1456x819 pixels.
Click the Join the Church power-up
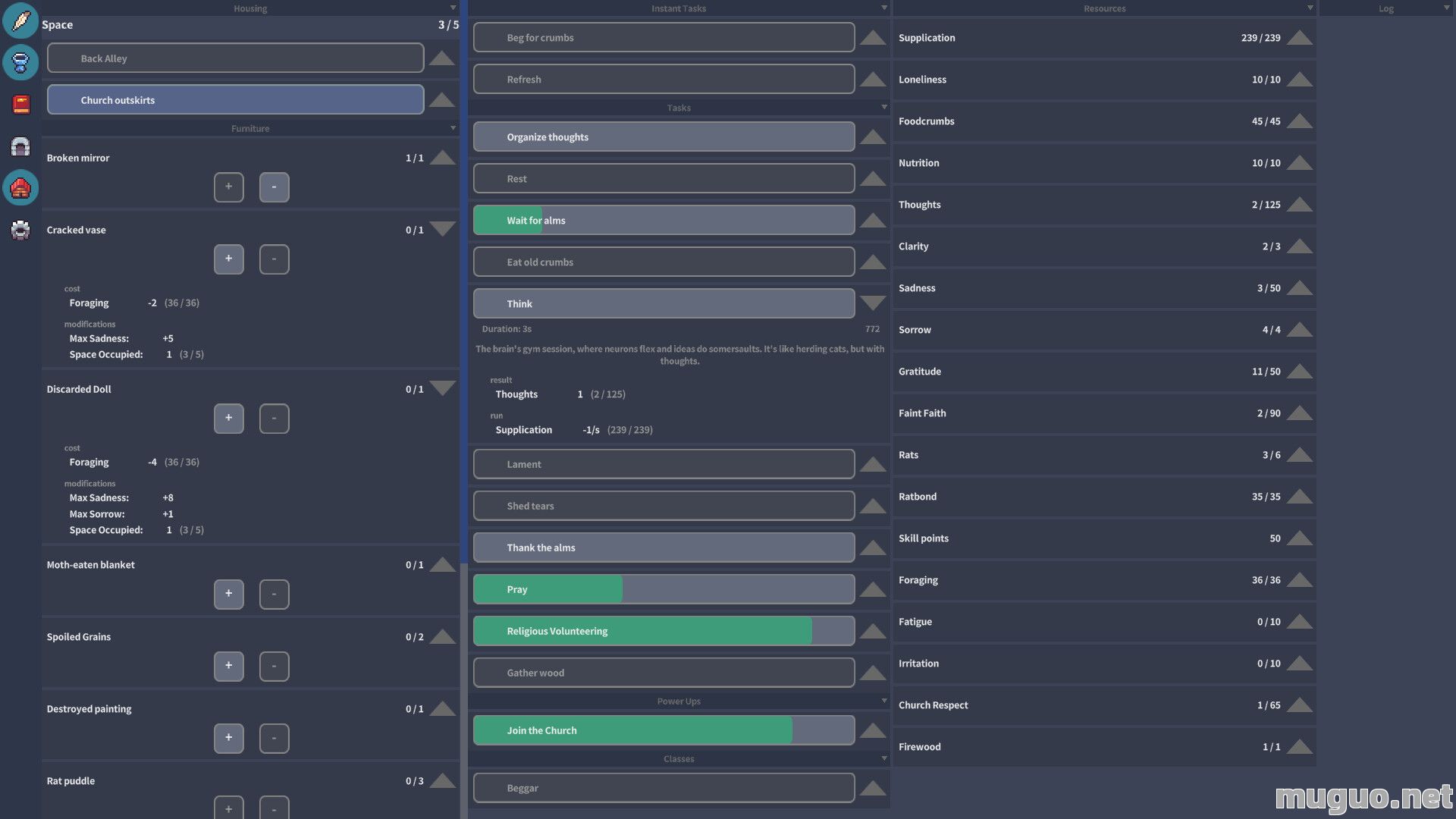click(664, 730)
